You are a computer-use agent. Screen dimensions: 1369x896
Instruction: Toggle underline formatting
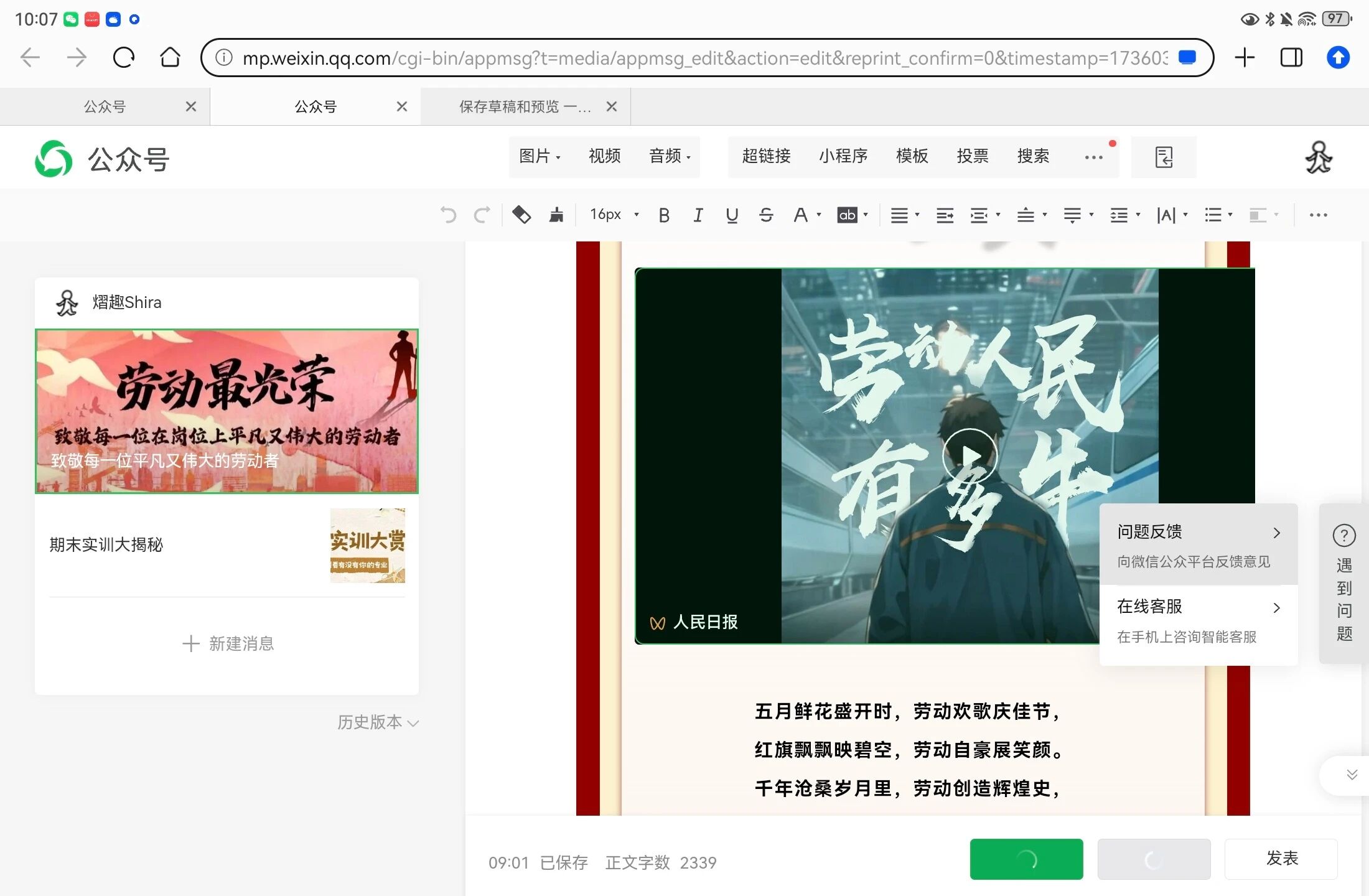(732, 215)
